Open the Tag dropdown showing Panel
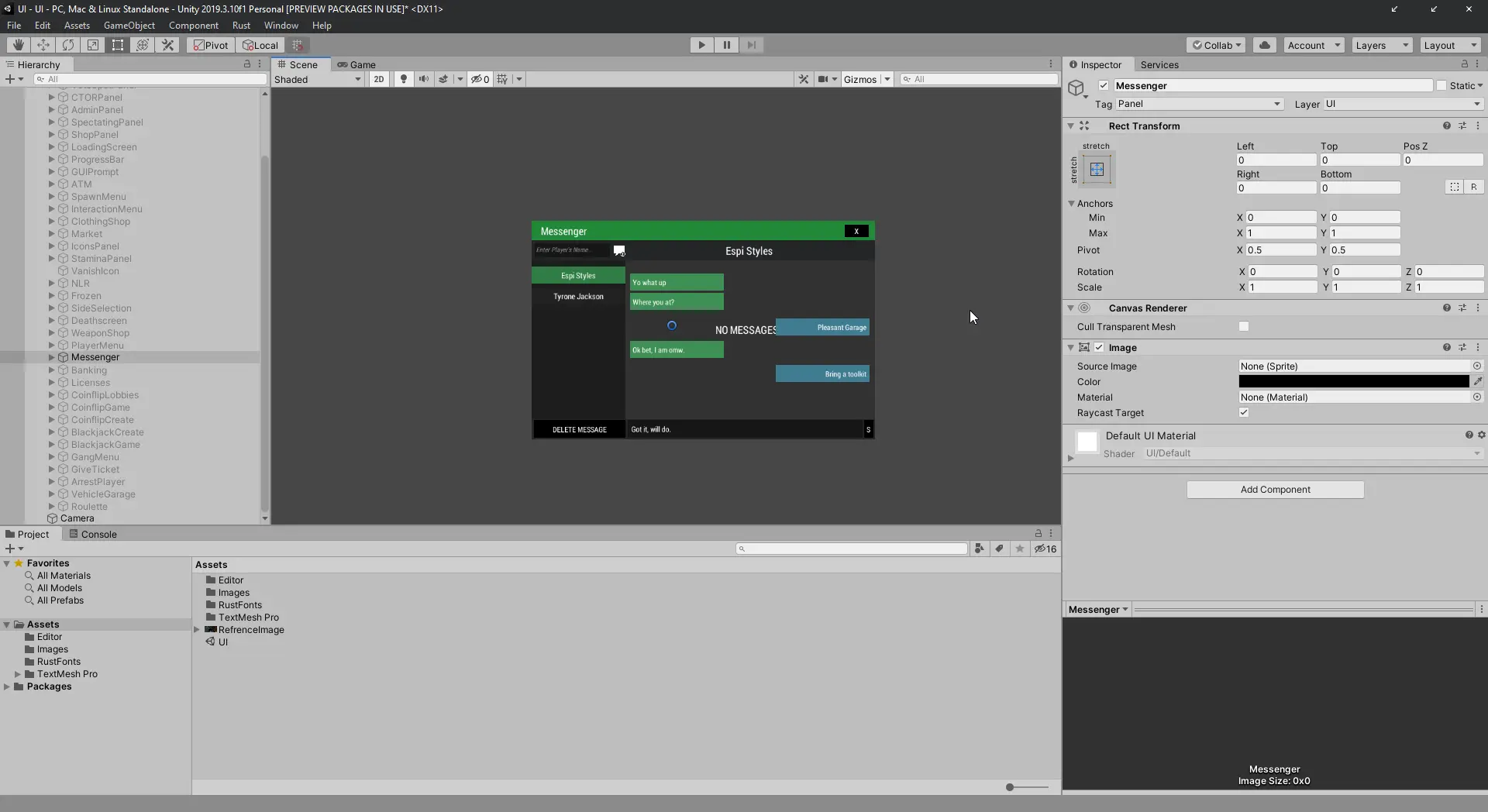This screenshot has height=812, width=1488. tap(1198, 104)
